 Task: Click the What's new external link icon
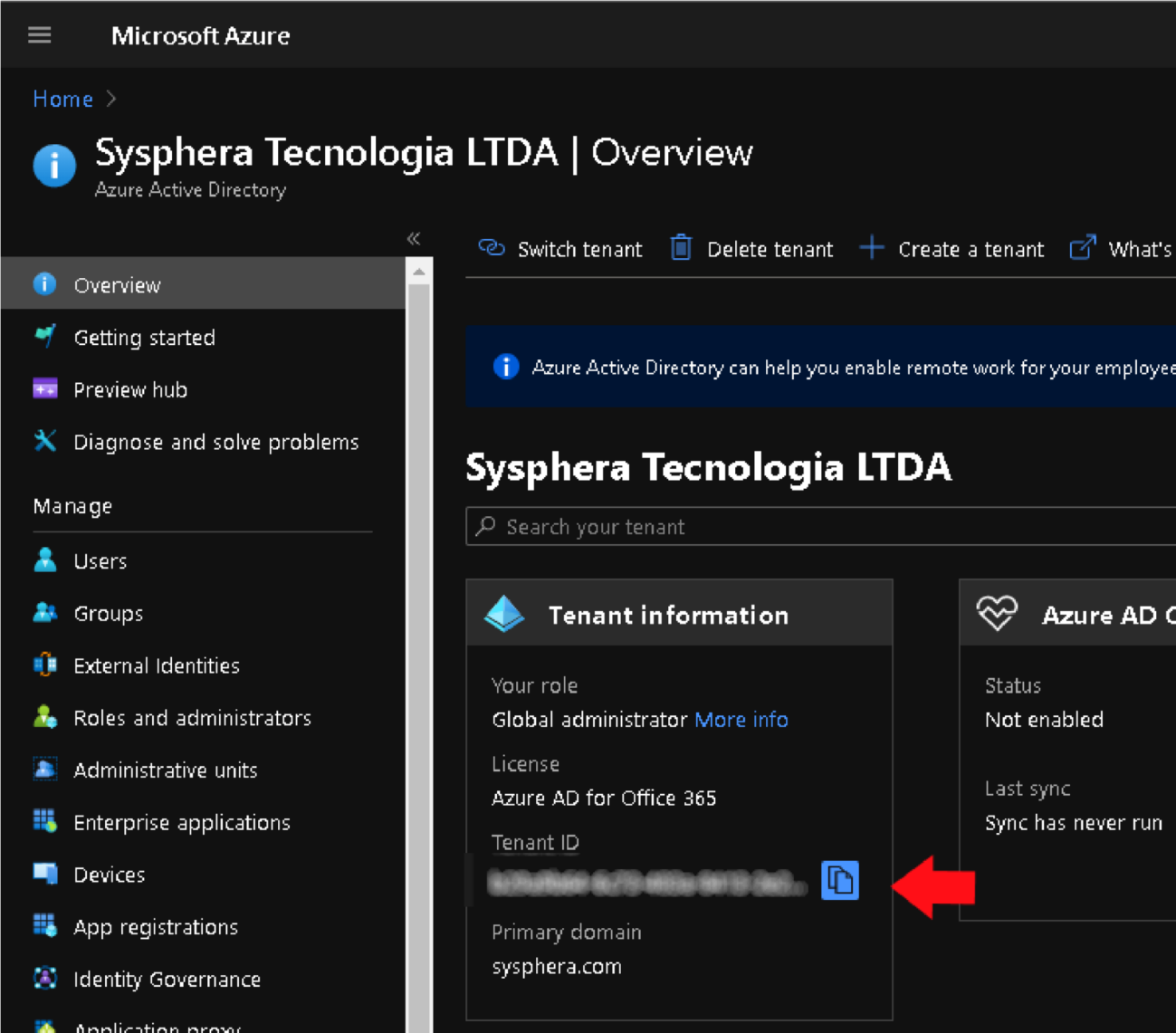(1083, 247)
